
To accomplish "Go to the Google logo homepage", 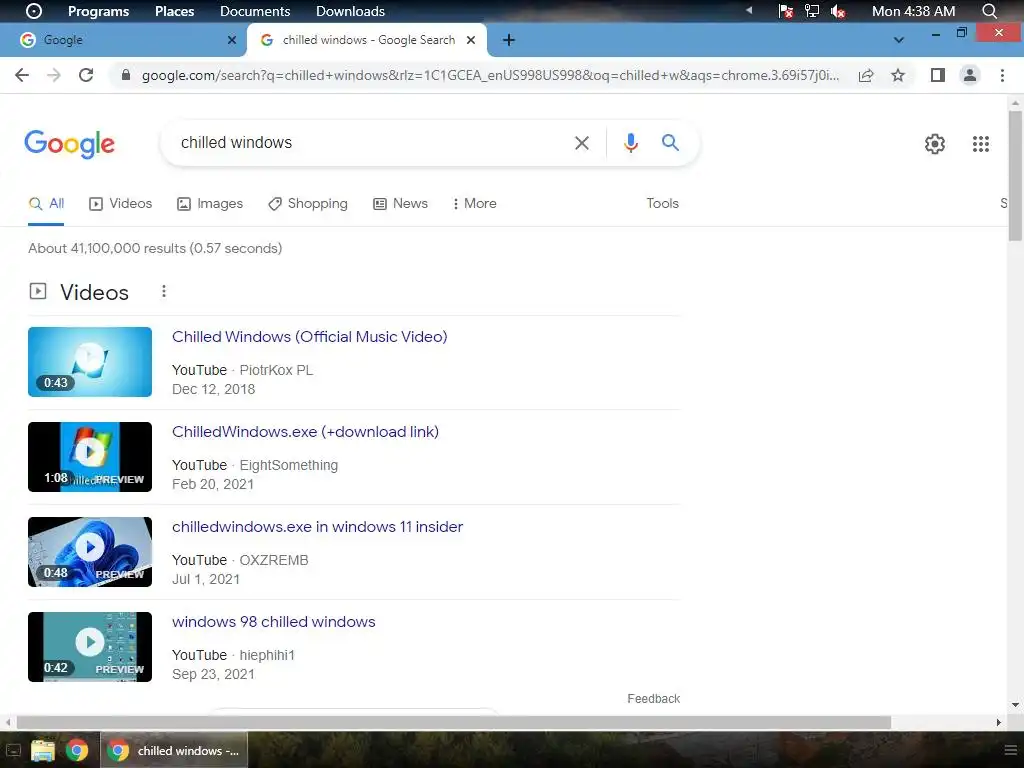I will tap(69, 144).
